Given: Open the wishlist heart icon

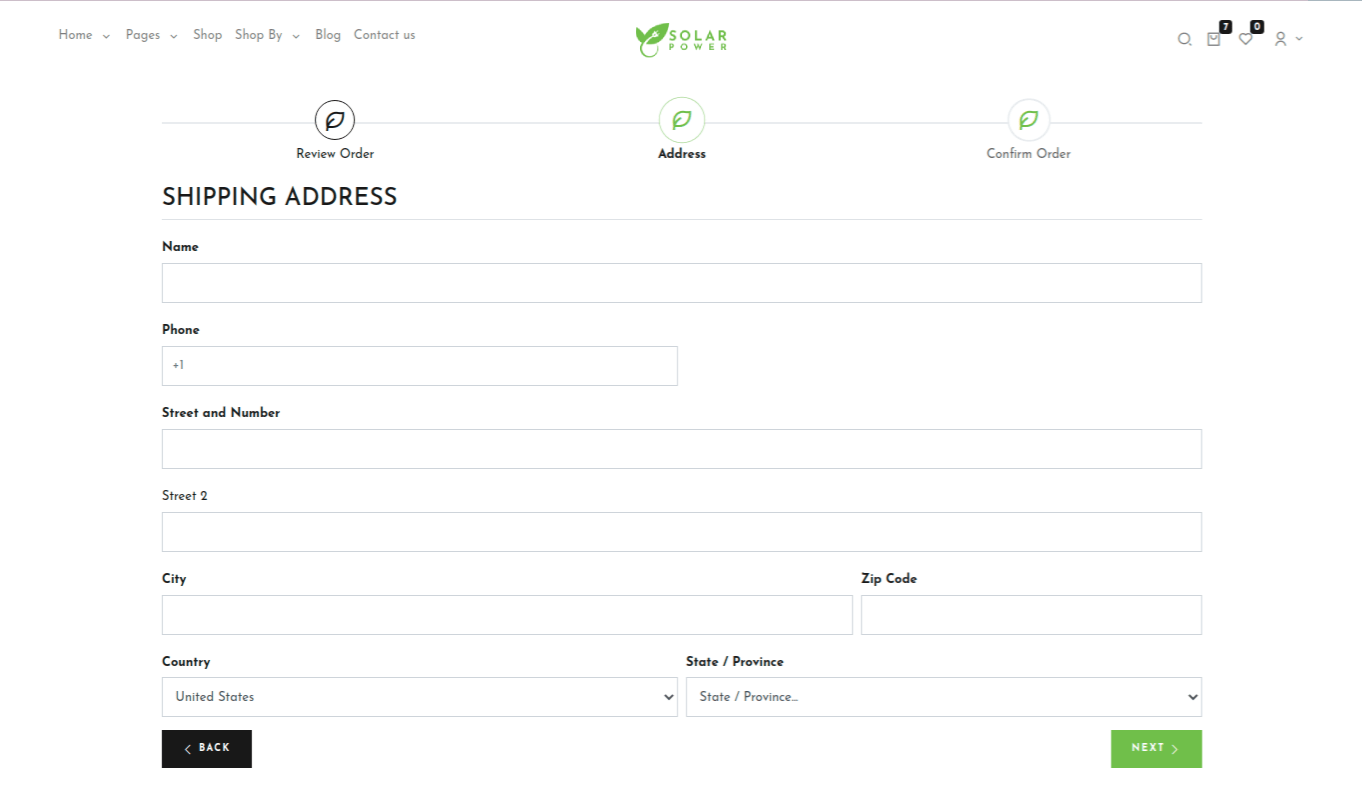Looking at the screenshot, I should (x=1245, y=39).
